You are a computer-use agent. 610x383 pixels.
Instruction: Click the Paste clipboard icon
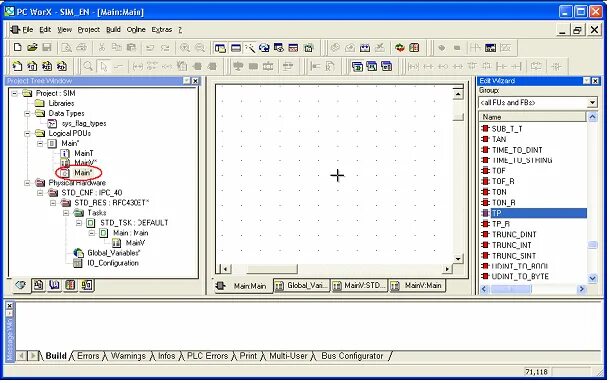point(131,47)
